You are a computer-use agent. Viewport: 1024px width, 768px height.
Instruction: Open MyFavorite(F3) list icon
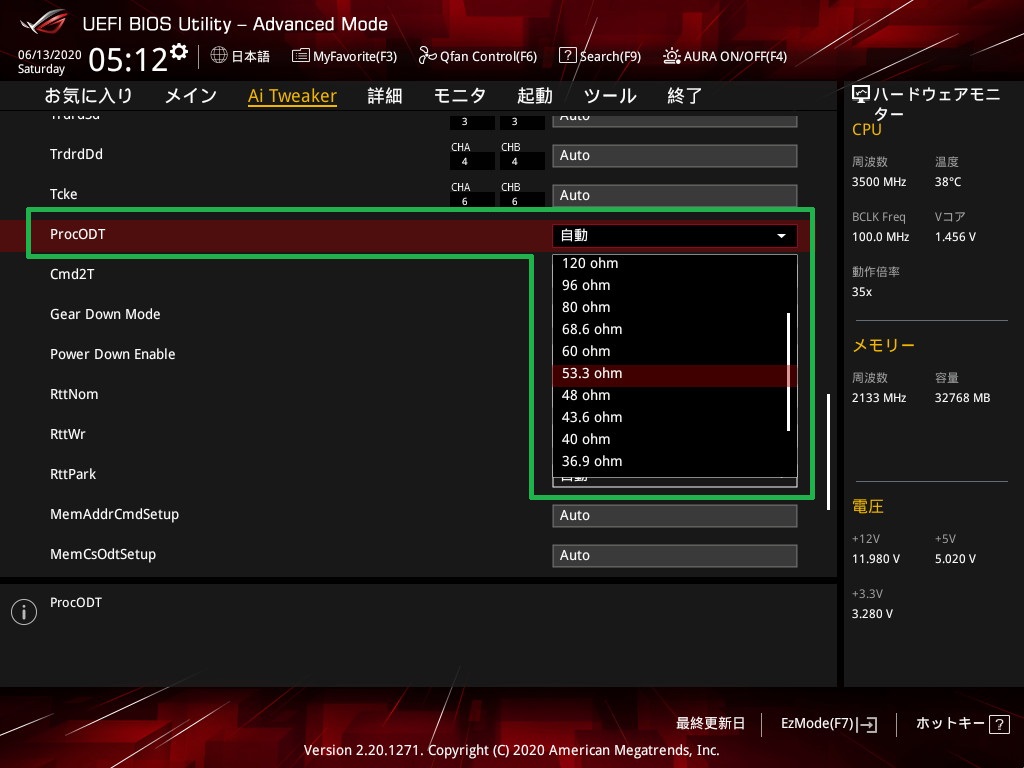(x=300, y=56)
